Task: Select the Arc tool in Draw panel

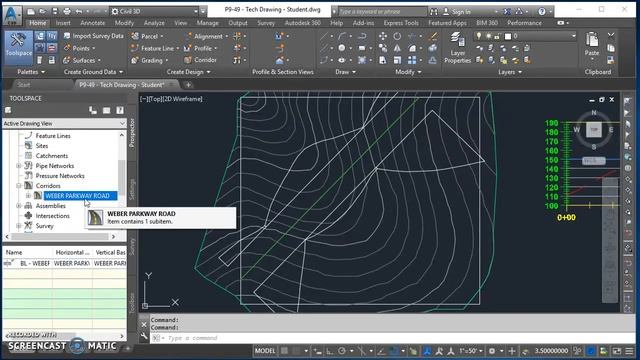Action: (x=342, y=36)
